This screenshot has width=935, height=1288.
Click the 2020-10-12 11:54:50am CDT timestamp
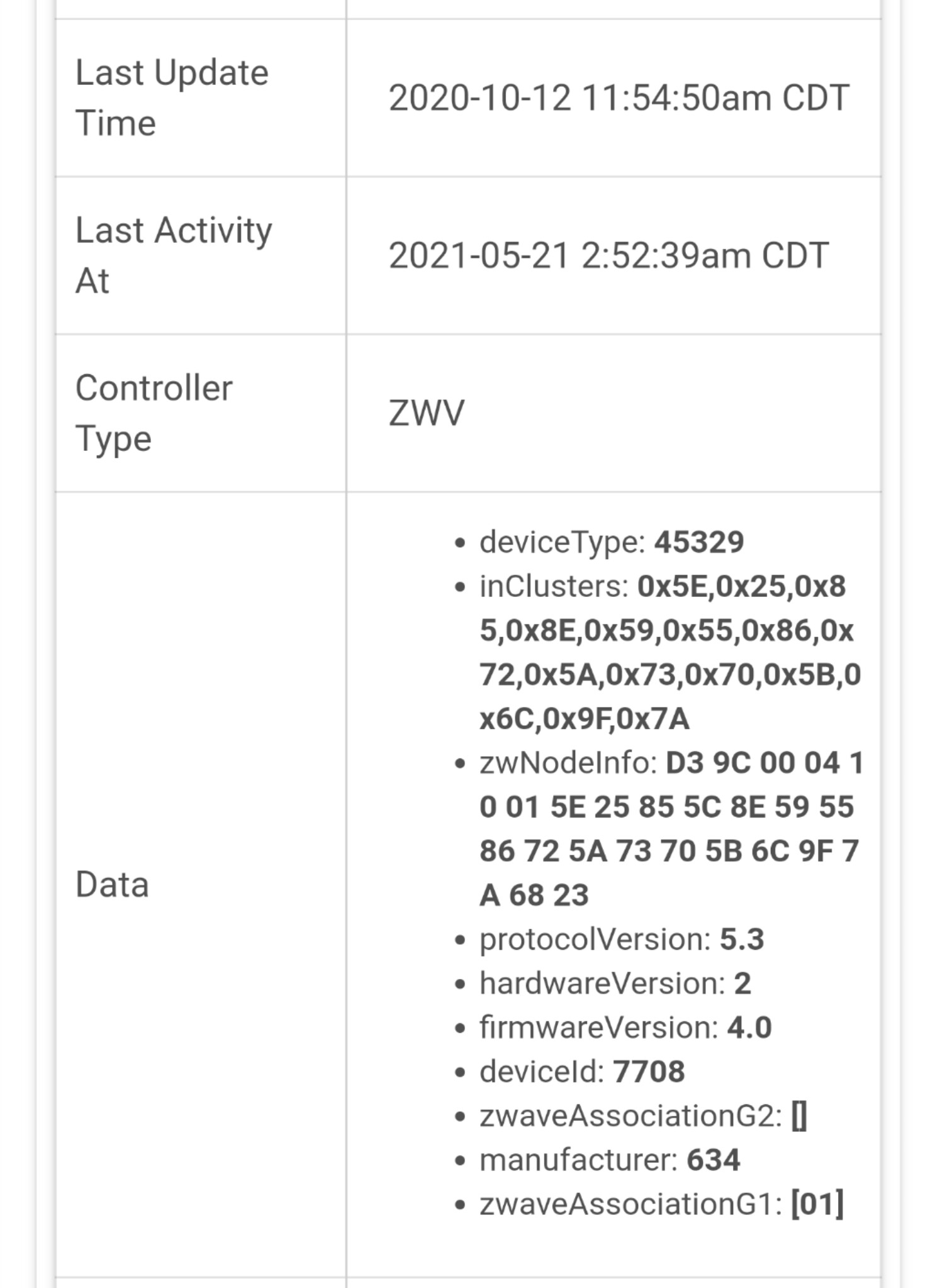click(x=619, y=98)
